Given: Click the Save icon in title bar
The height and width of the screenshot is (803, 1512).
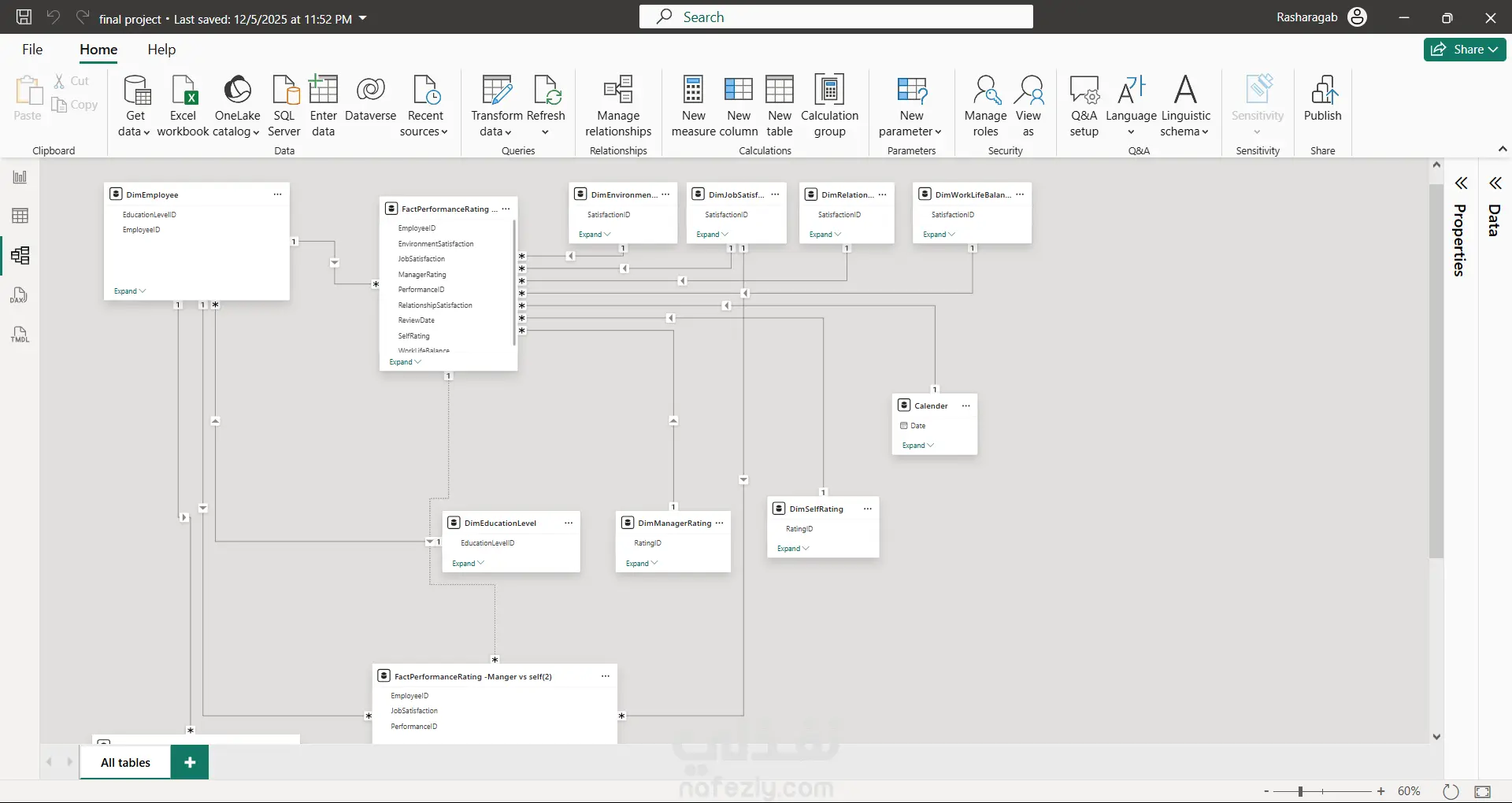Looking at the screenshot, I should click(24, 17).
